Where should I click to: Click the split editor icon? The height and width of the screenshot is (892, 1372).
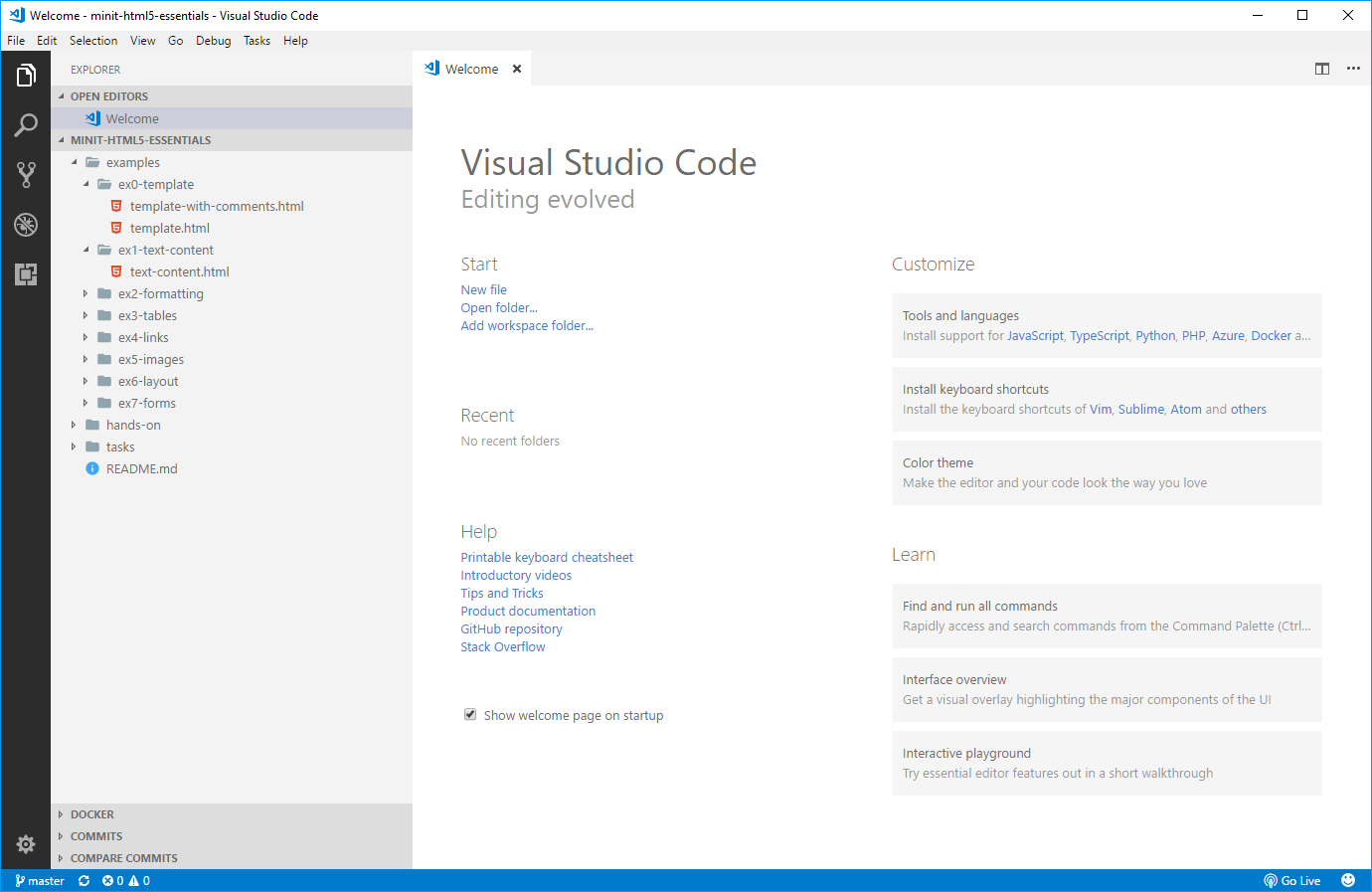pos(1322,69)
